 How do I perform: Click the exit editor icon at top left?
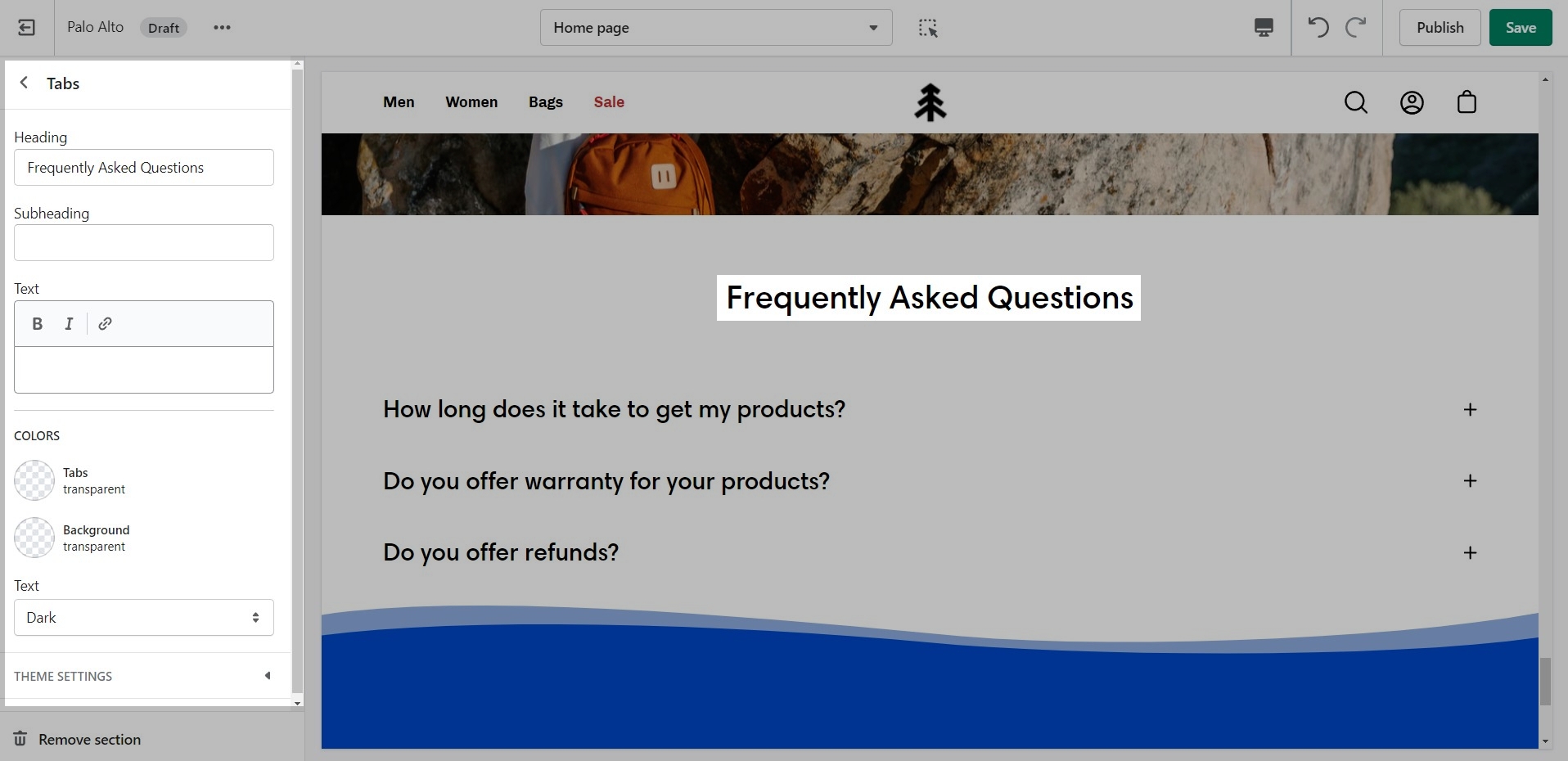pyautogui.click(x=26, y=28)
